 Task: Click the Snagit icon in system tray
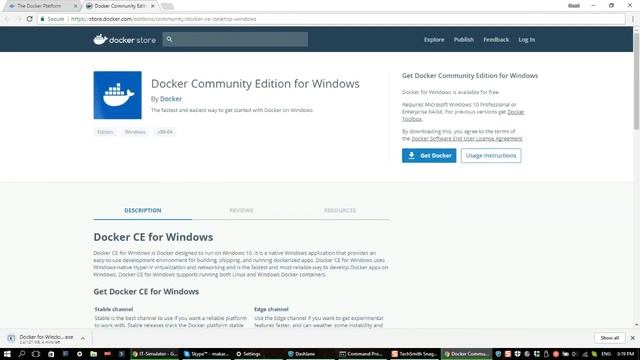pos(507,354)
